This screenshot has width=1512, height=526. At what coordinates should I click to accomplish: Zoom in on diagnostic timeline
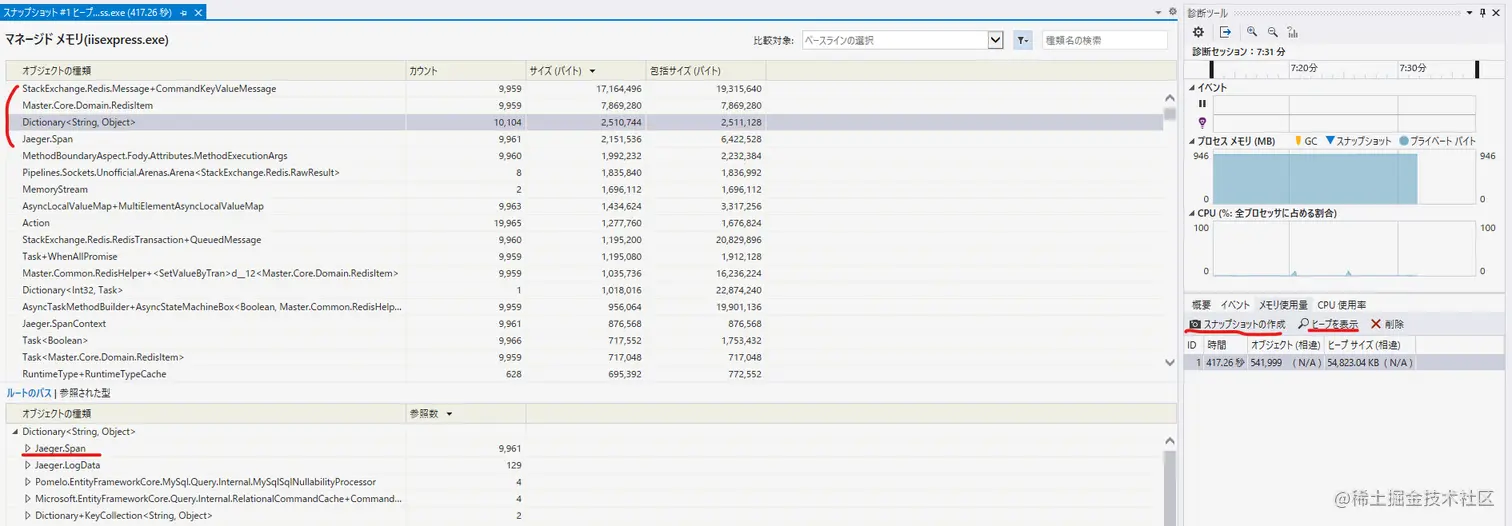1252,32
